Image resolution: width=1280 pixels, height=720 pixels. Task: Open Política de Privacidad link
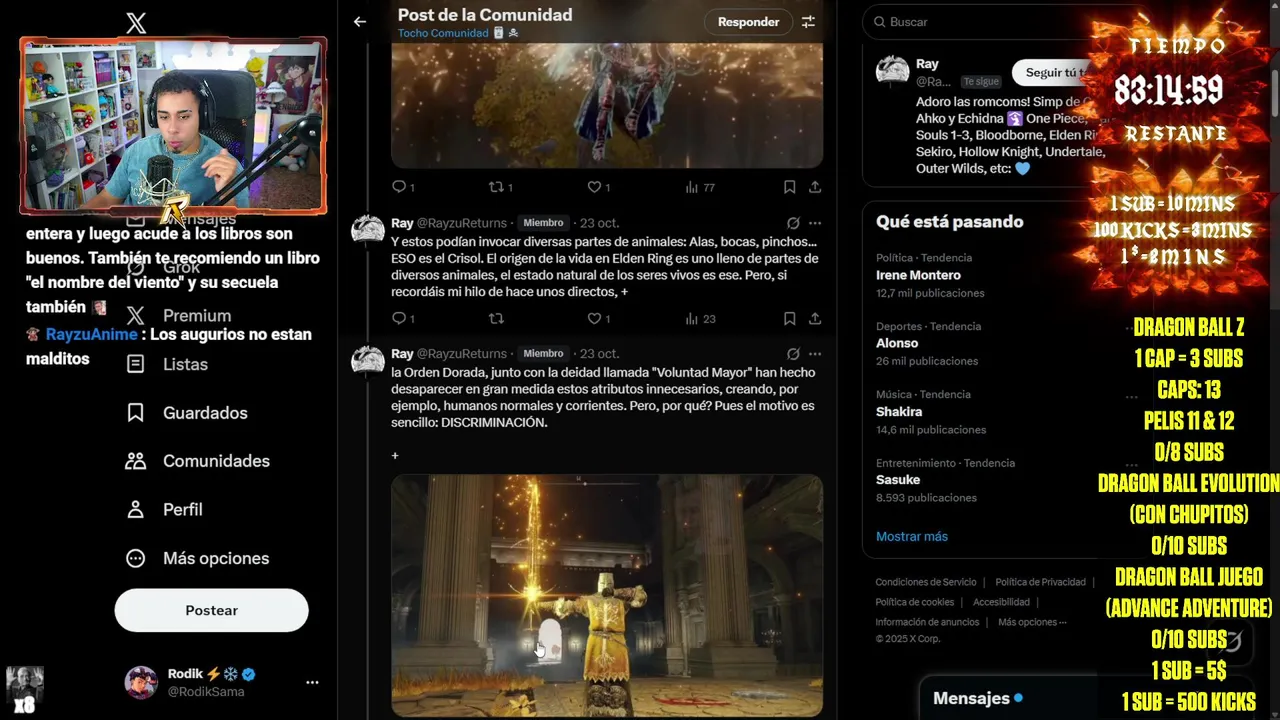1040,582
